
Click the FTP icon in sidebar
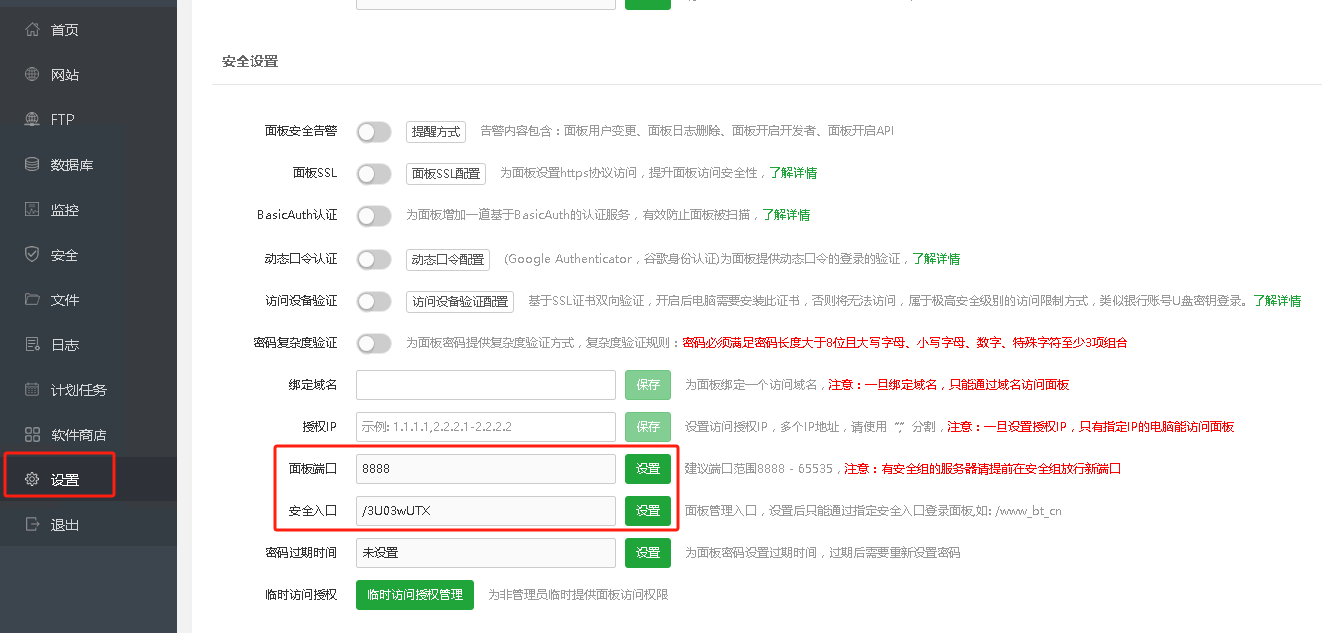point(32,120)
